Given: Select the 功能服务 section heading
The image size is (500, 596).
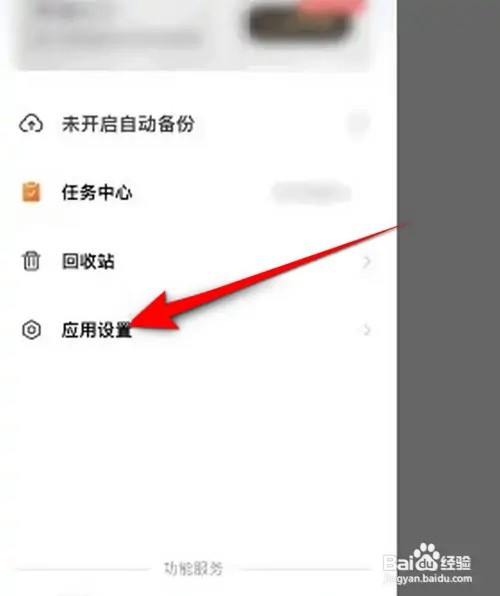Looking at the screenshot, I should tap(194, 569).
